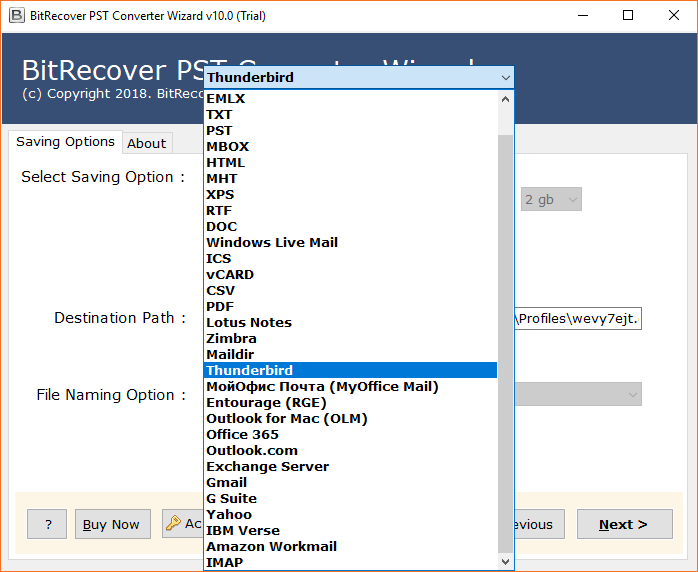Click the list scrollbar up arrow
The width and height of the screenshot is (698, 572).
[505, 99]
